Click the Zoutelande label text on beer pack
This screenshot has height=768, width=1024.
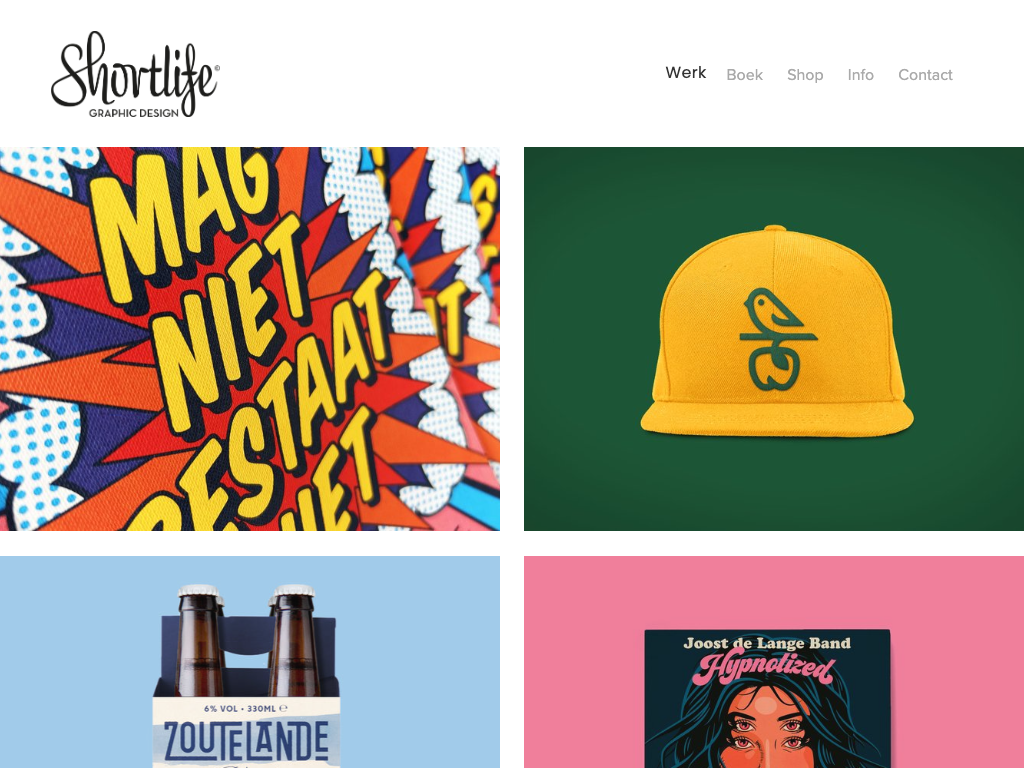246,741
